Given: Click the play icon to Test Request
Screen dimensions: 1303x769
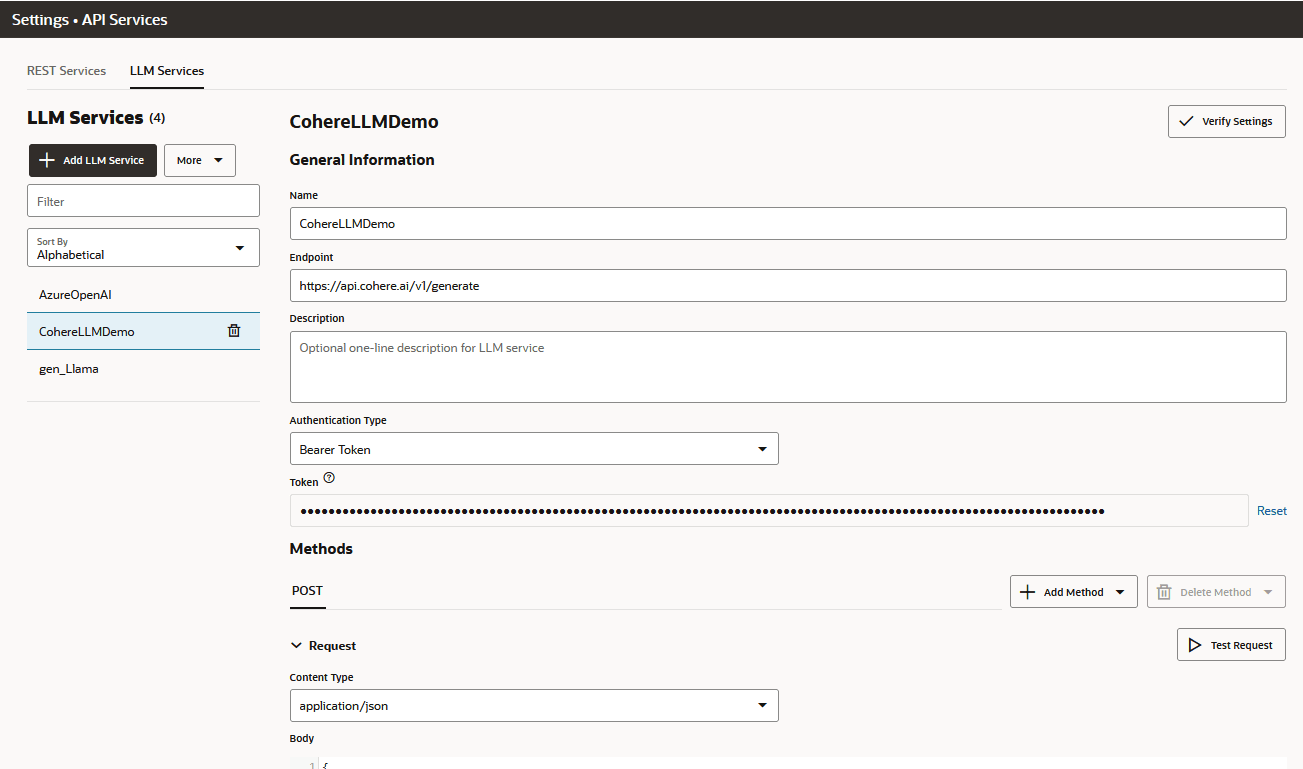Looking at the screenshot, I should click(1194, 644).
